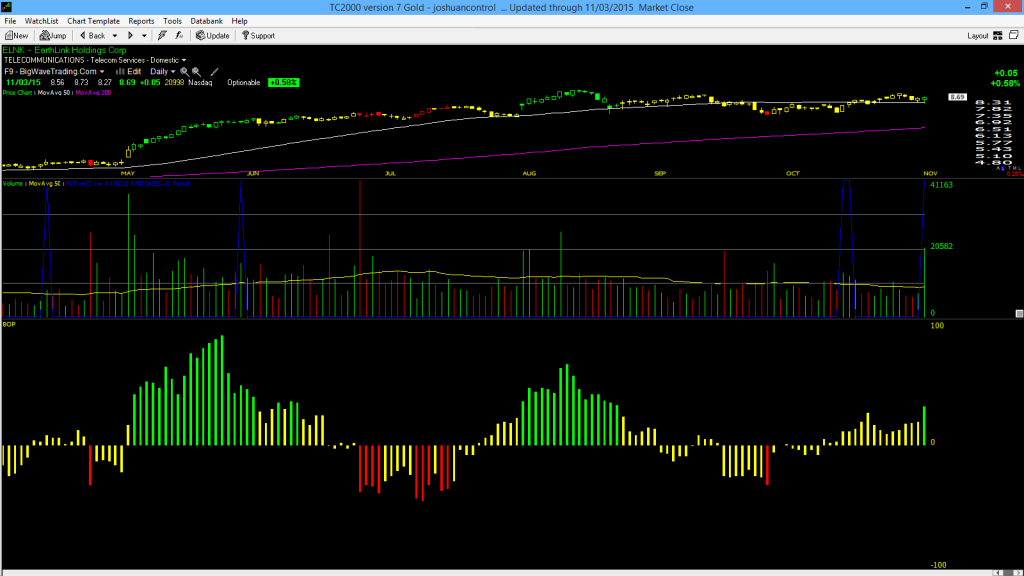The height and width of the screenshot is (576, 1024).
Task: Click the BOP indicator label
Action: click(9, 324)
